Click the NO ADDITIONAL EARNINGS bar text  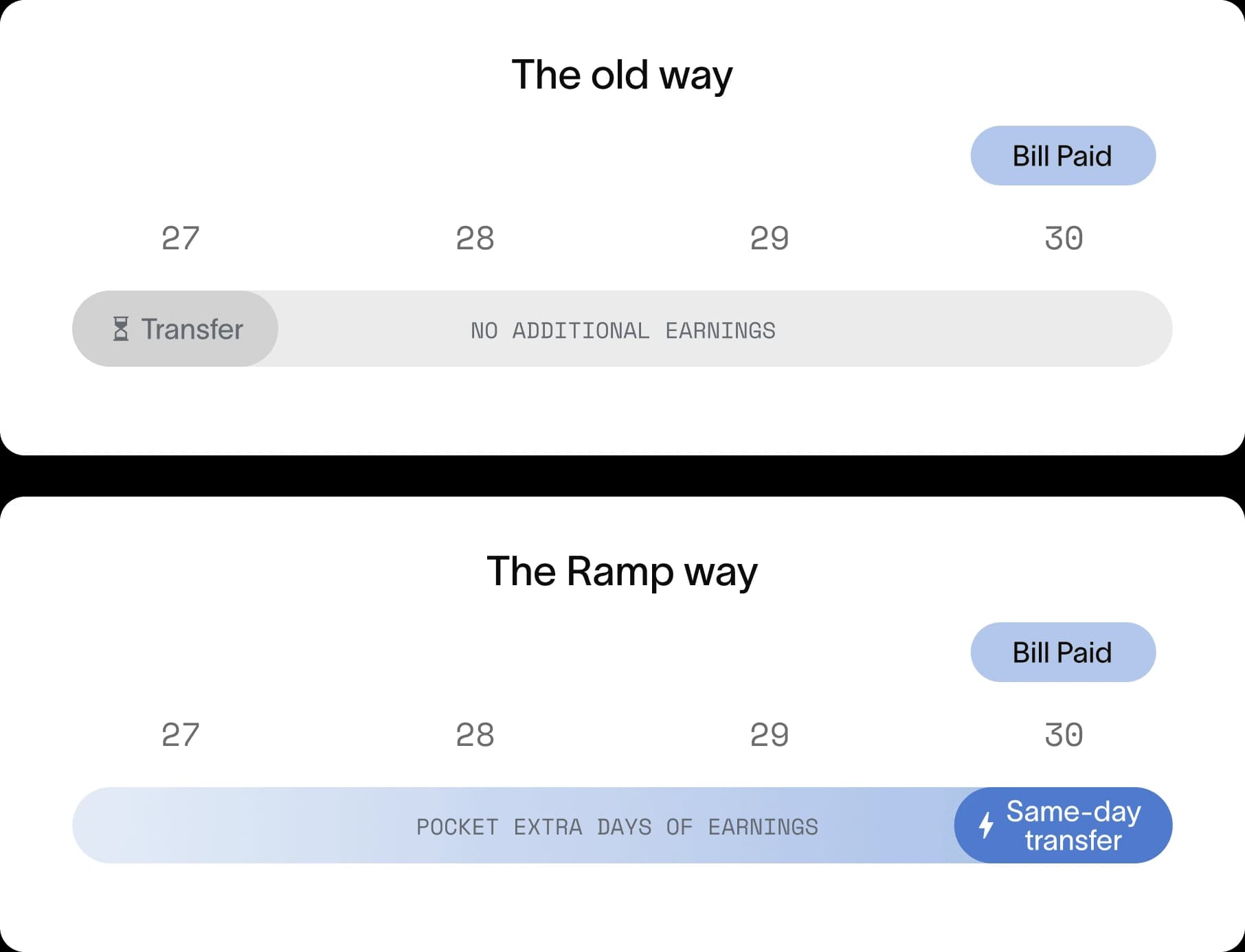pos(622,330)
